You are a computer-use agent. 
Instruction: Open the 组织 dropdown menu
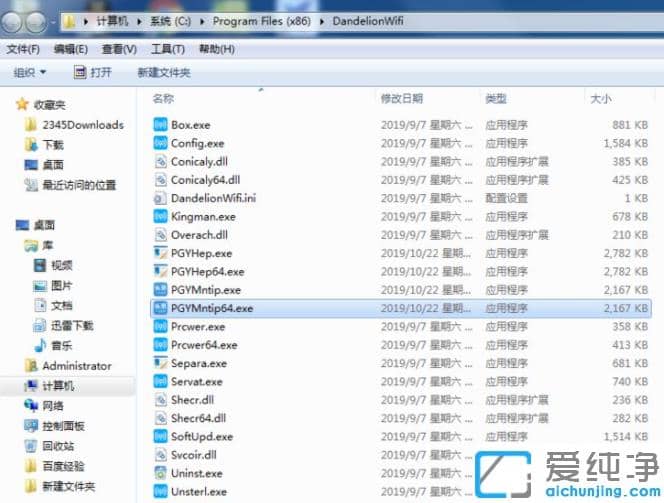29,72
